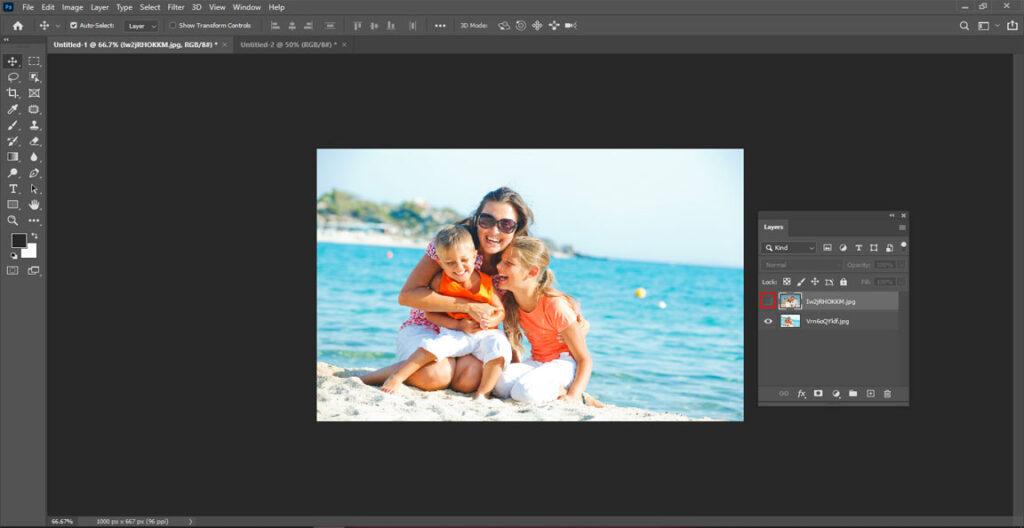
Task: Select the Horizontal Type tool
Action: point(12,189)
